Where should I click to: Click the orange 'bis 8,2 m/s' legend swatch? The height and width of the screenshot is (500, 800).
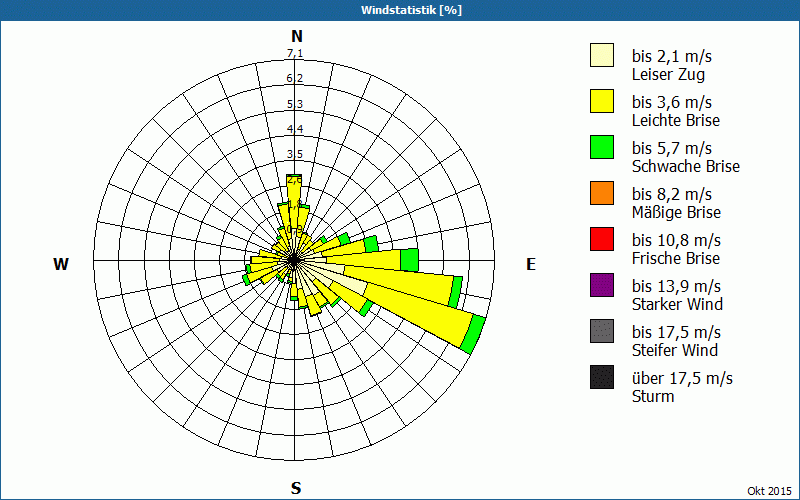[602, 193]
